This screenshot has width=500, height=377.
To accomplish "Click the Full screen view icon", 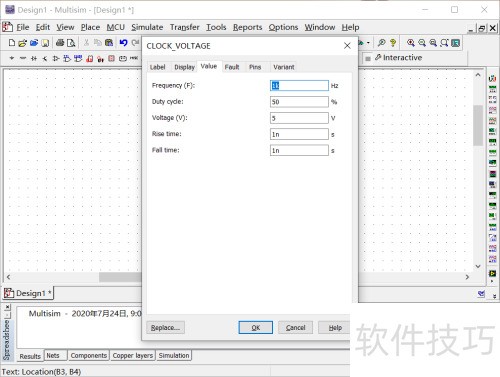I will 456,43.
